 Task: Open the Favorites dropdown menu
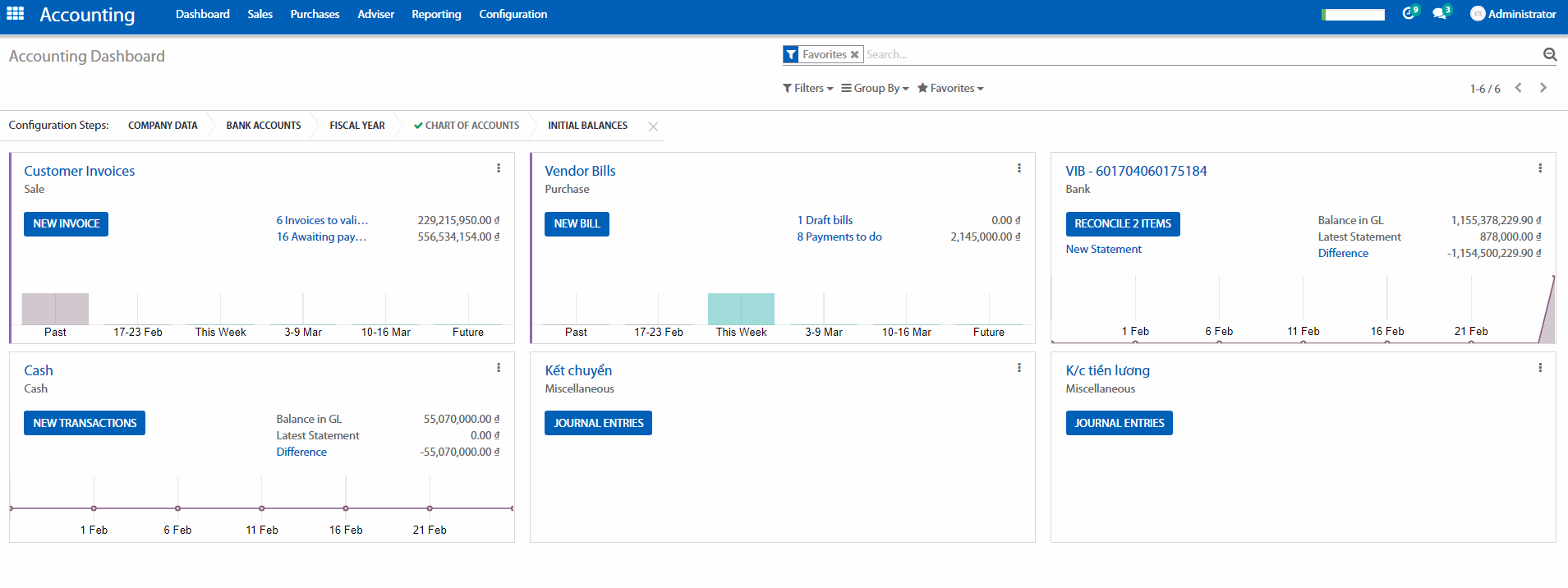pyautogui.click(x=951, y=89)
